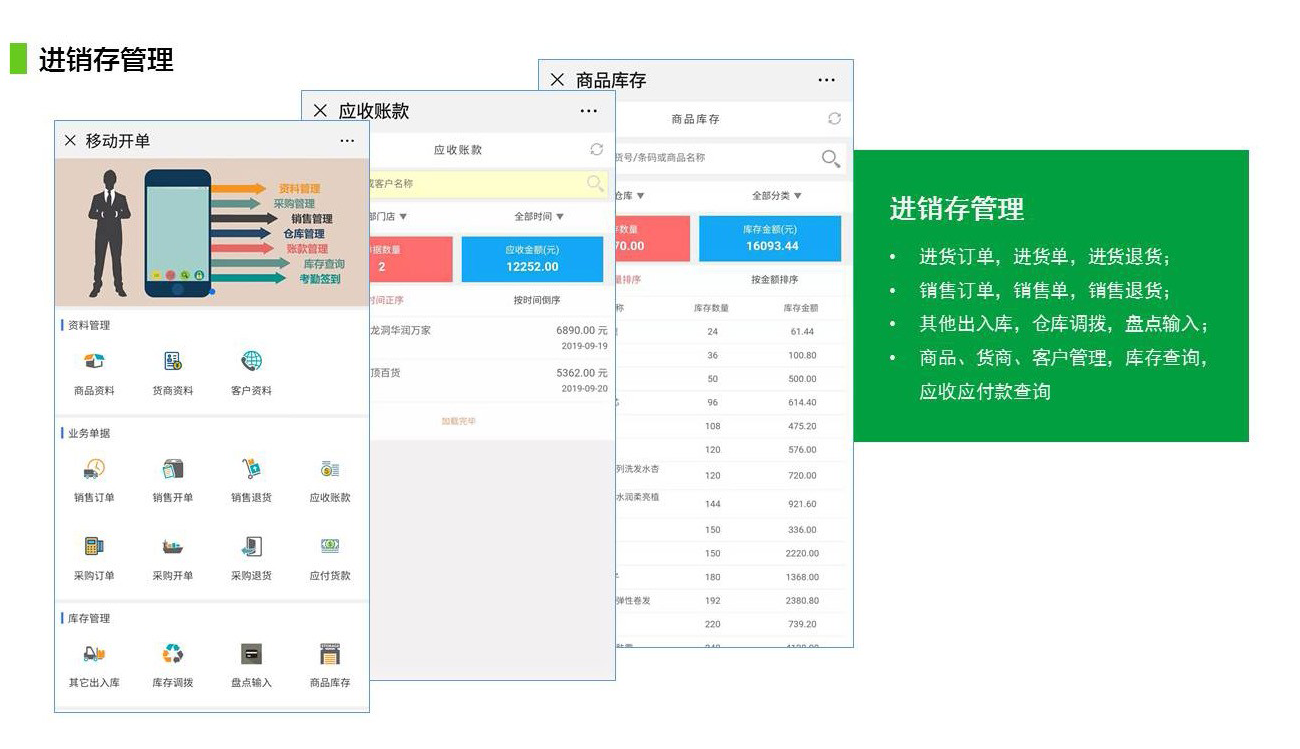The image size is (1300, 749).
Task: Open 应付货款 icon
Action: click(330, 546)
